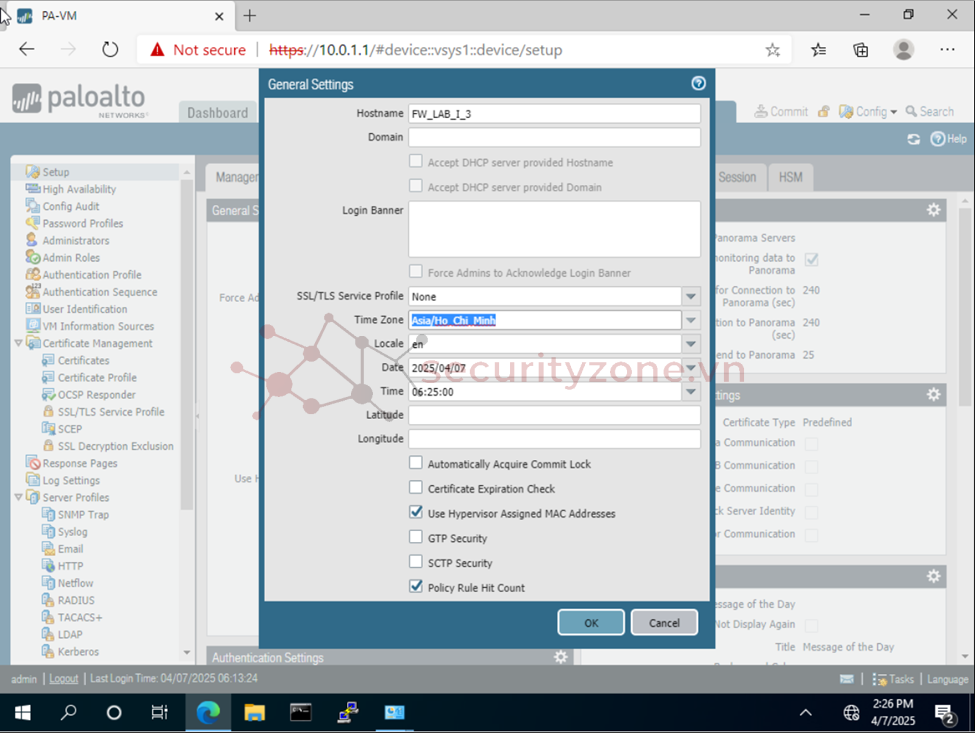Image resolution: width=975 pixels, height=733 pixels.
Task: Enable the SCTP Security checkbox
Action: pos(415,562)
